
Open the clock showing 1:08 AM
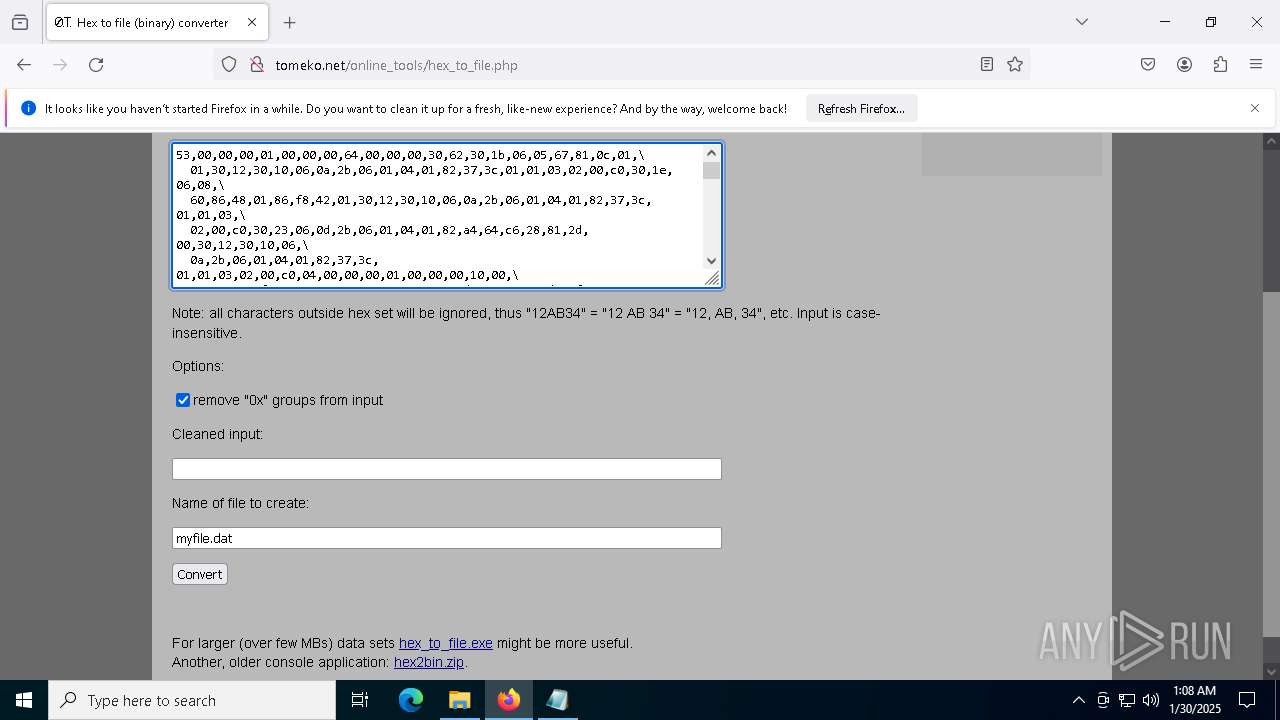1195,700
